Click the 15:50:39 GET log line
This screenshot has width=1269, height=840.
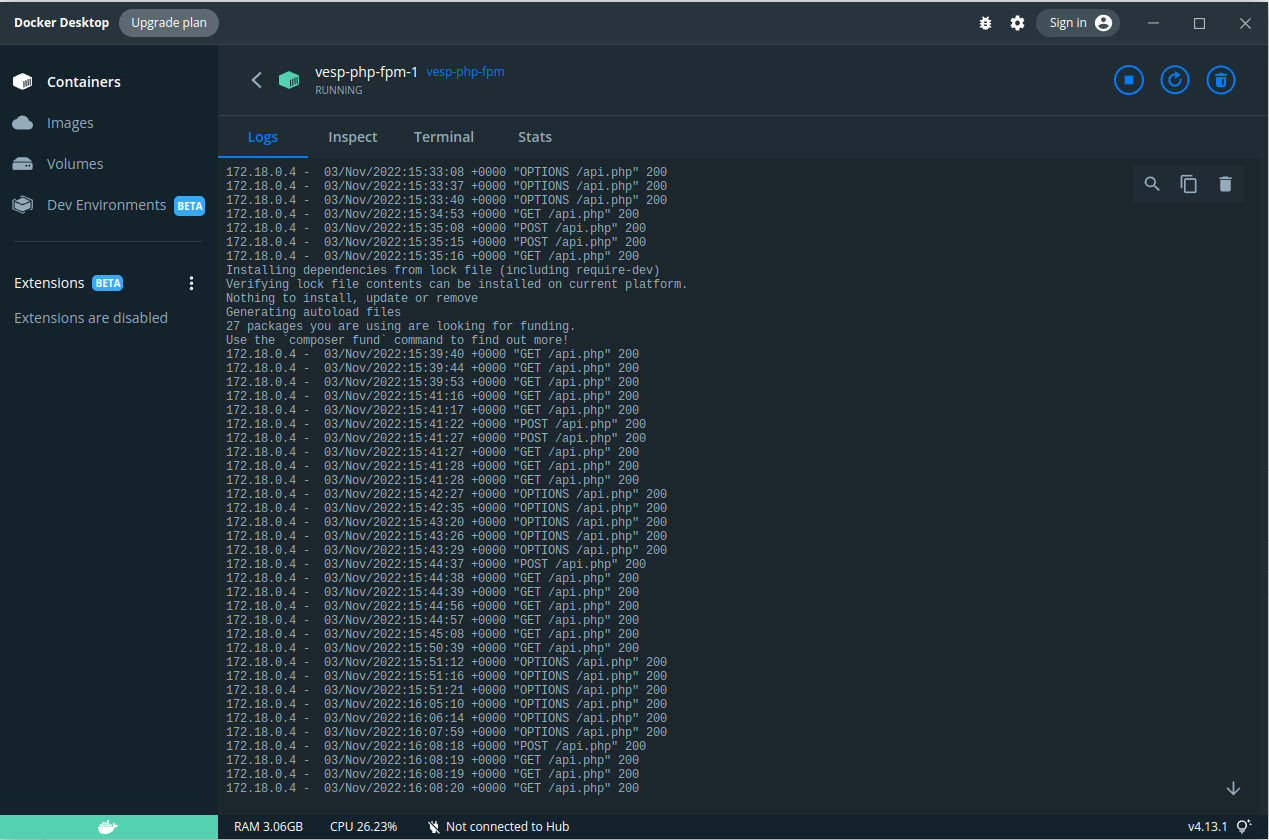(432, 648)
